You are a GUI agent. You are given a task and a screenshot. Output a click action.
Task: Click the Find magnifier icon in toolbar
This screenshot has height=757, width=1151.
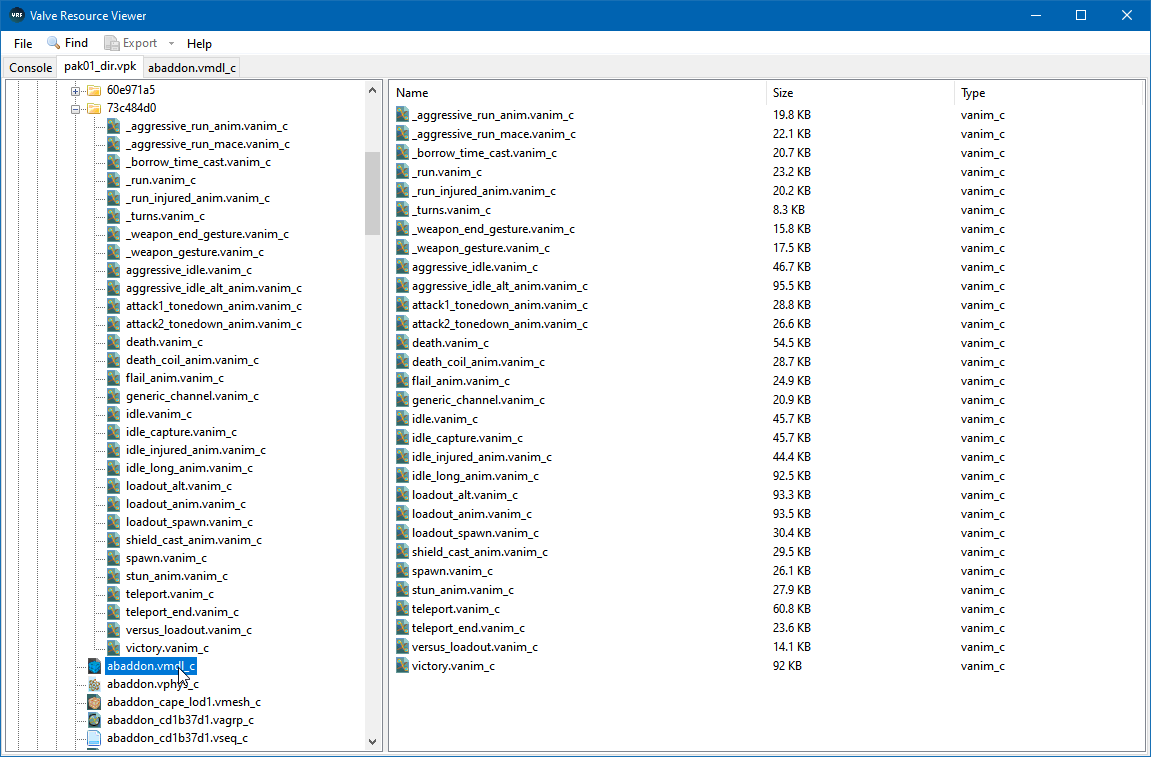coord(54,43)
